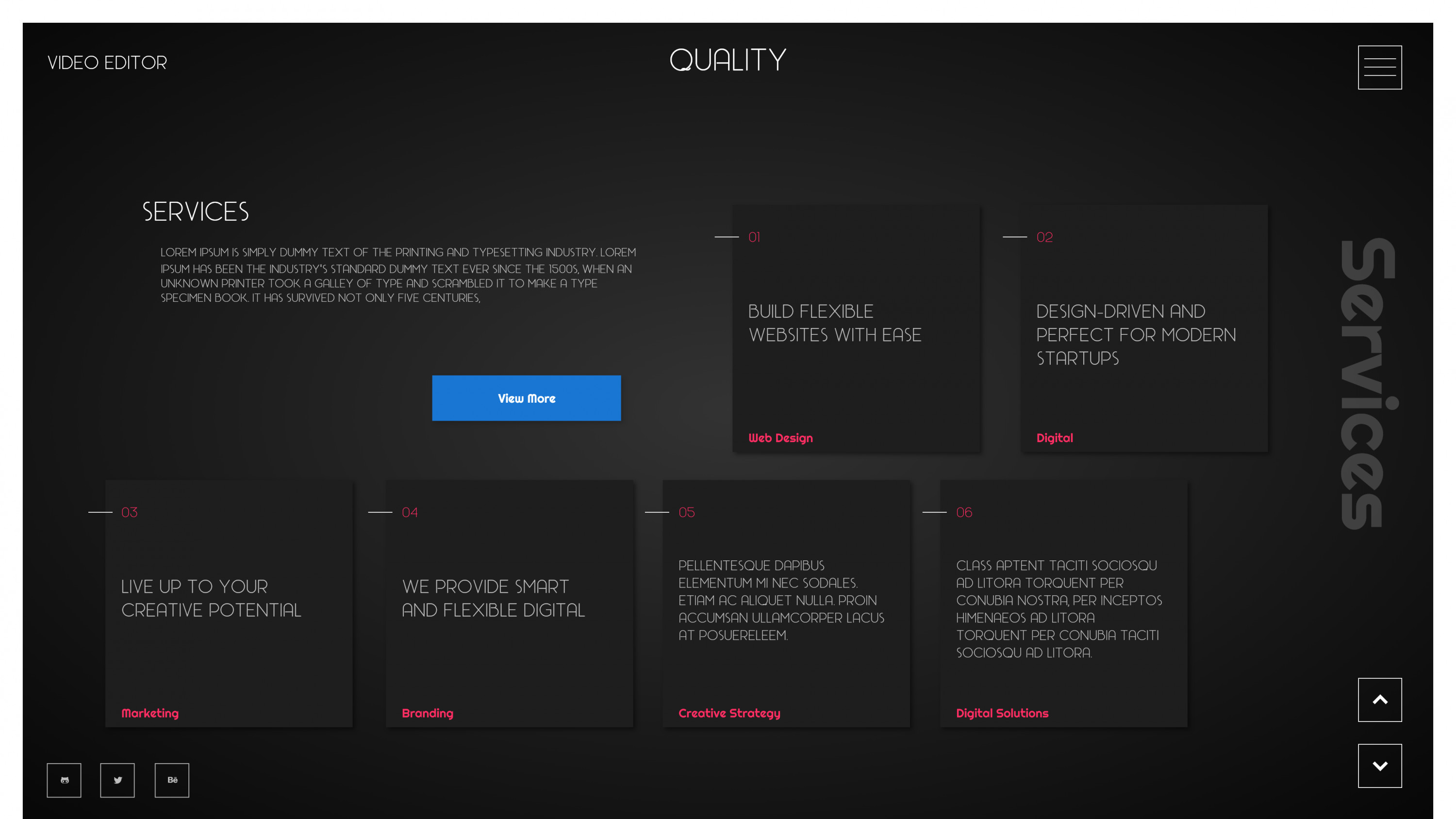Click the card number 04
The width and height of the screenshot is (1456, 819).
pos(410,512)
